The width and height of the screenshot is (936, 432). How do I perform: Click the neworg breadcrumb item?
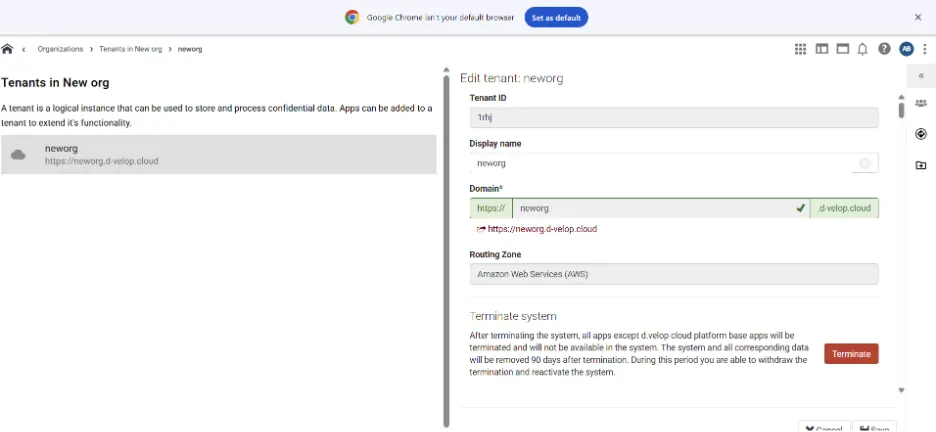[x=190, y=50]
